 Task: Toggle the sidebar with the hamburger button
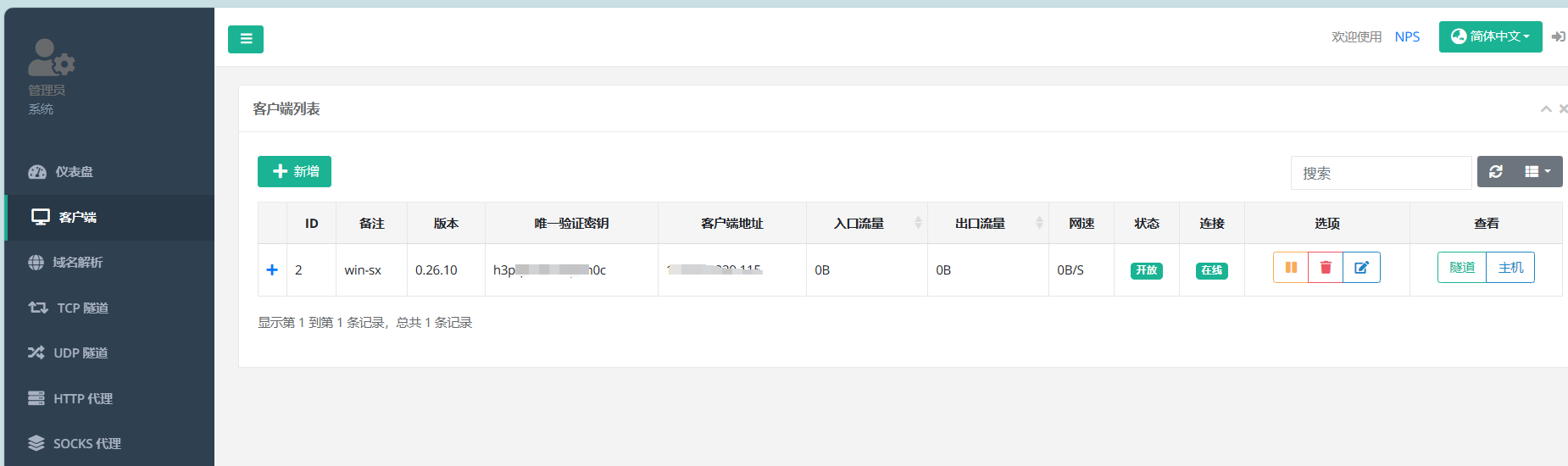point(246,39)
